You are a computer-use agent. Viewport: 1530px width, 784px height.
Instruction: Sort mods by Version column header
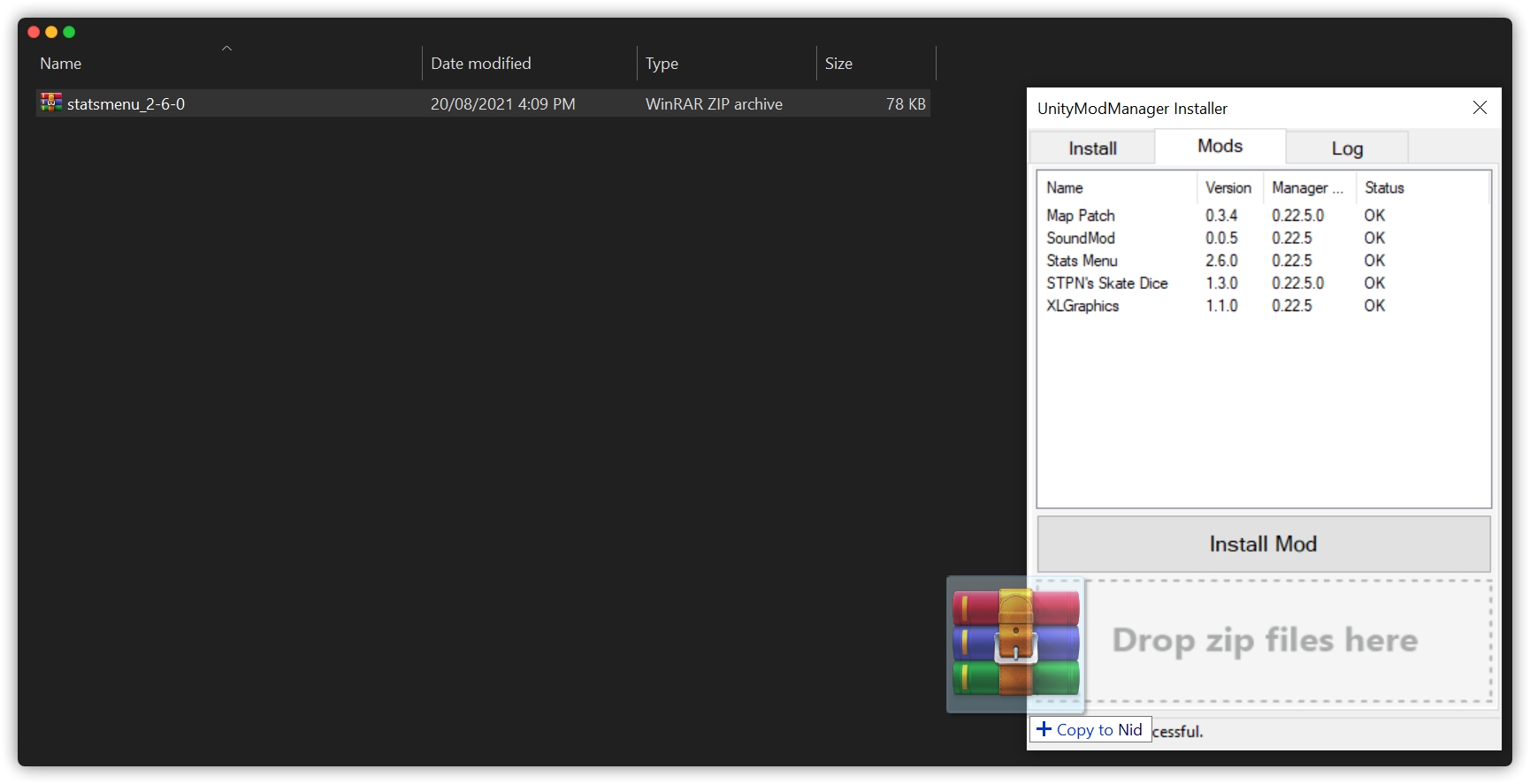point(1228,187)
